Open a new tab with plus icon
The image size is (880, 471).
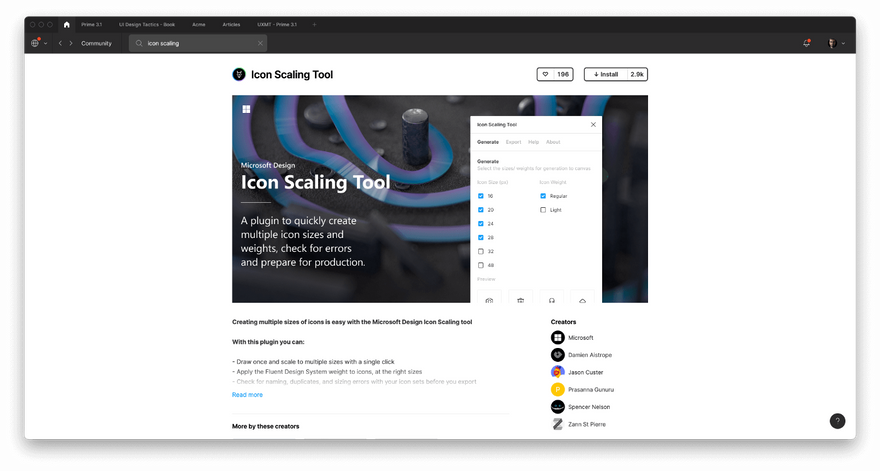[314, 25]
